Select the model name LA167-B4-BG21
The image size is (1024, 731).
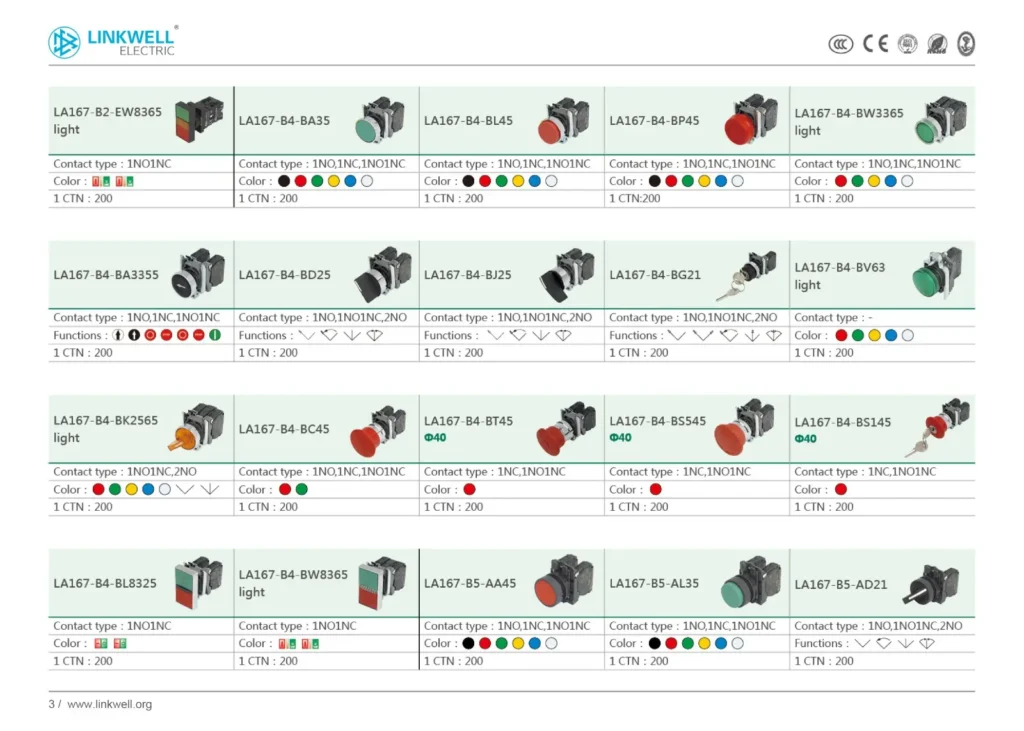coord(655,275)
